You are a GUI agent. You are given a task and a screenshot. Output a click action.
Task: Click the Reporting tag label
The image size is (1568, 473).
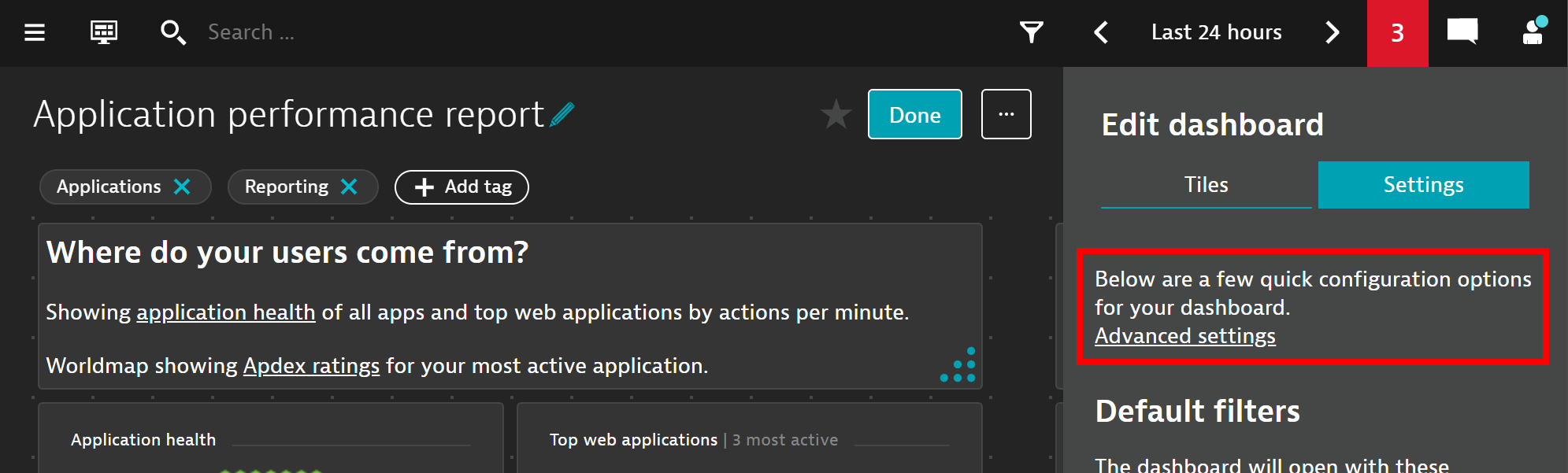(287, 187)
